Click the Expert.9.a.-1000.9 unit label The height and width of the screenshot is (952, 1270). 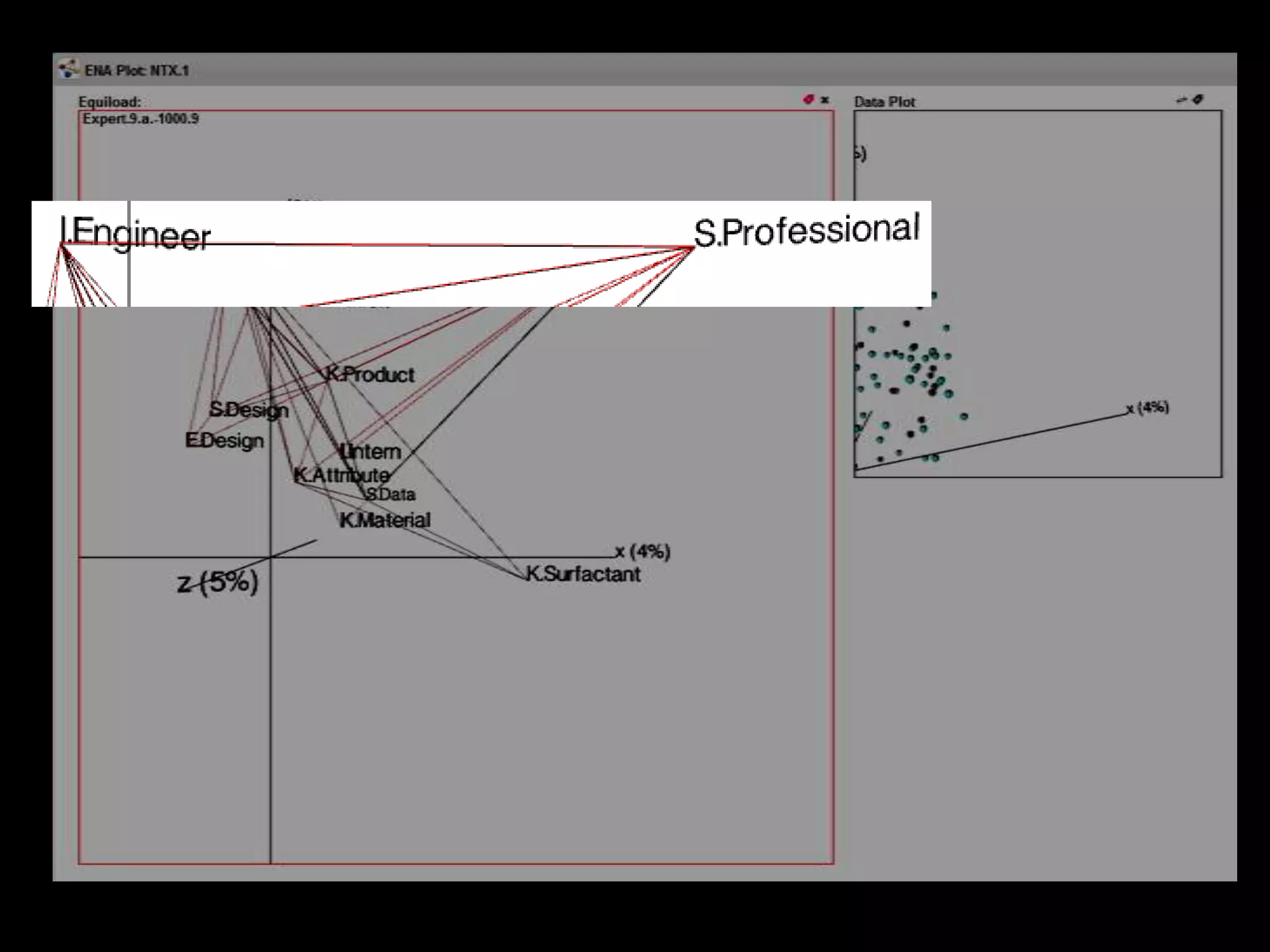(x=141, y=119)
